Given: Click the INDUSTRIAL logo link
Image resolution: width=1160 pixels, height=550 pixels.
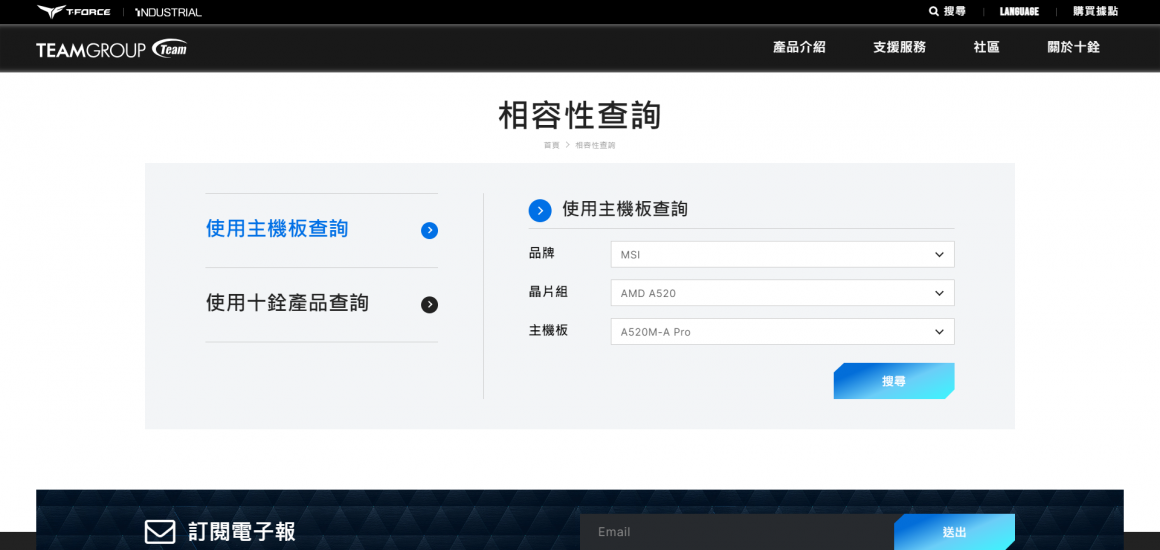Looking at the screenshot, I should pyautogui.click(x=168, y=12).
